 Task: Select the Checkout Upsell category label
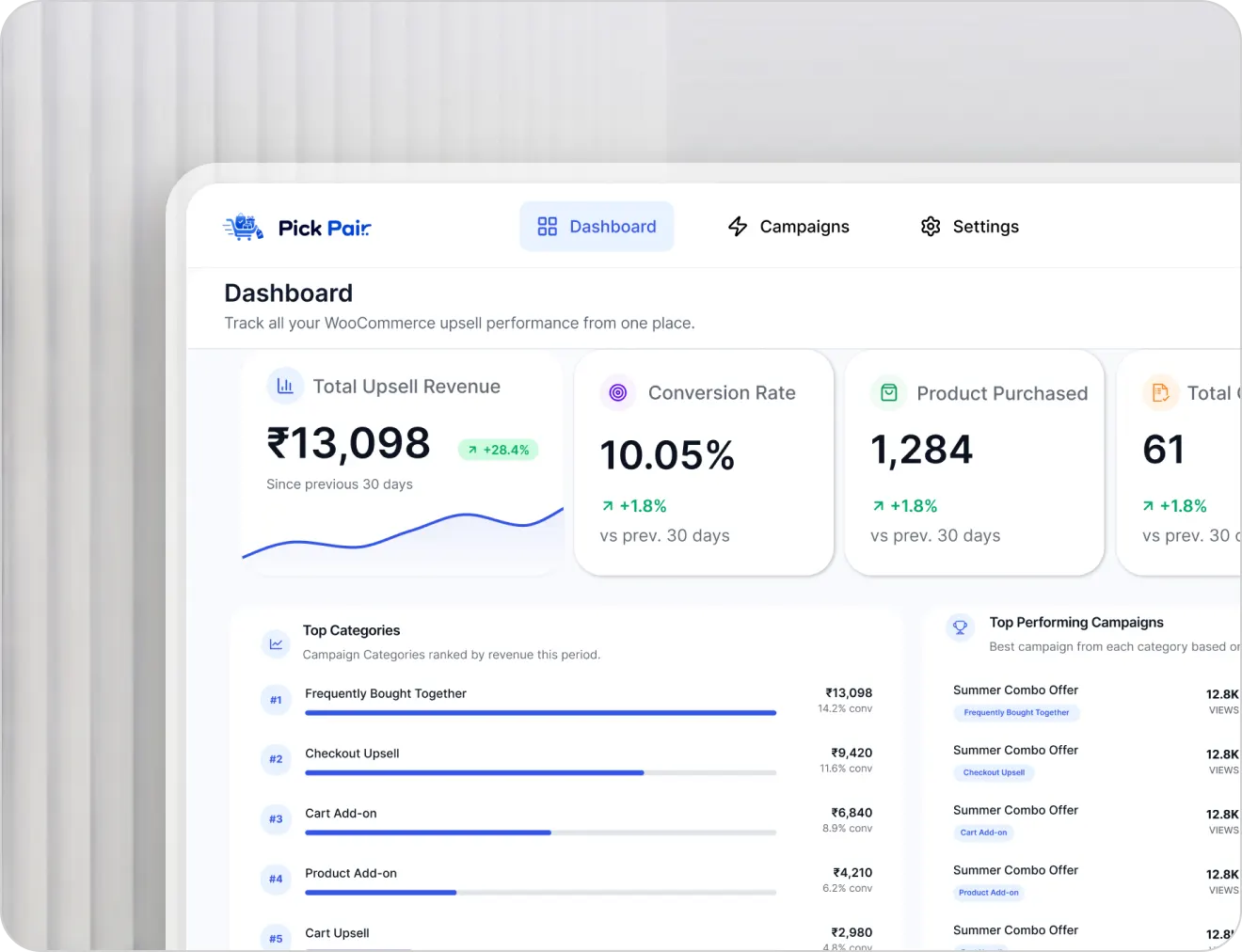[x=352, y=754]
